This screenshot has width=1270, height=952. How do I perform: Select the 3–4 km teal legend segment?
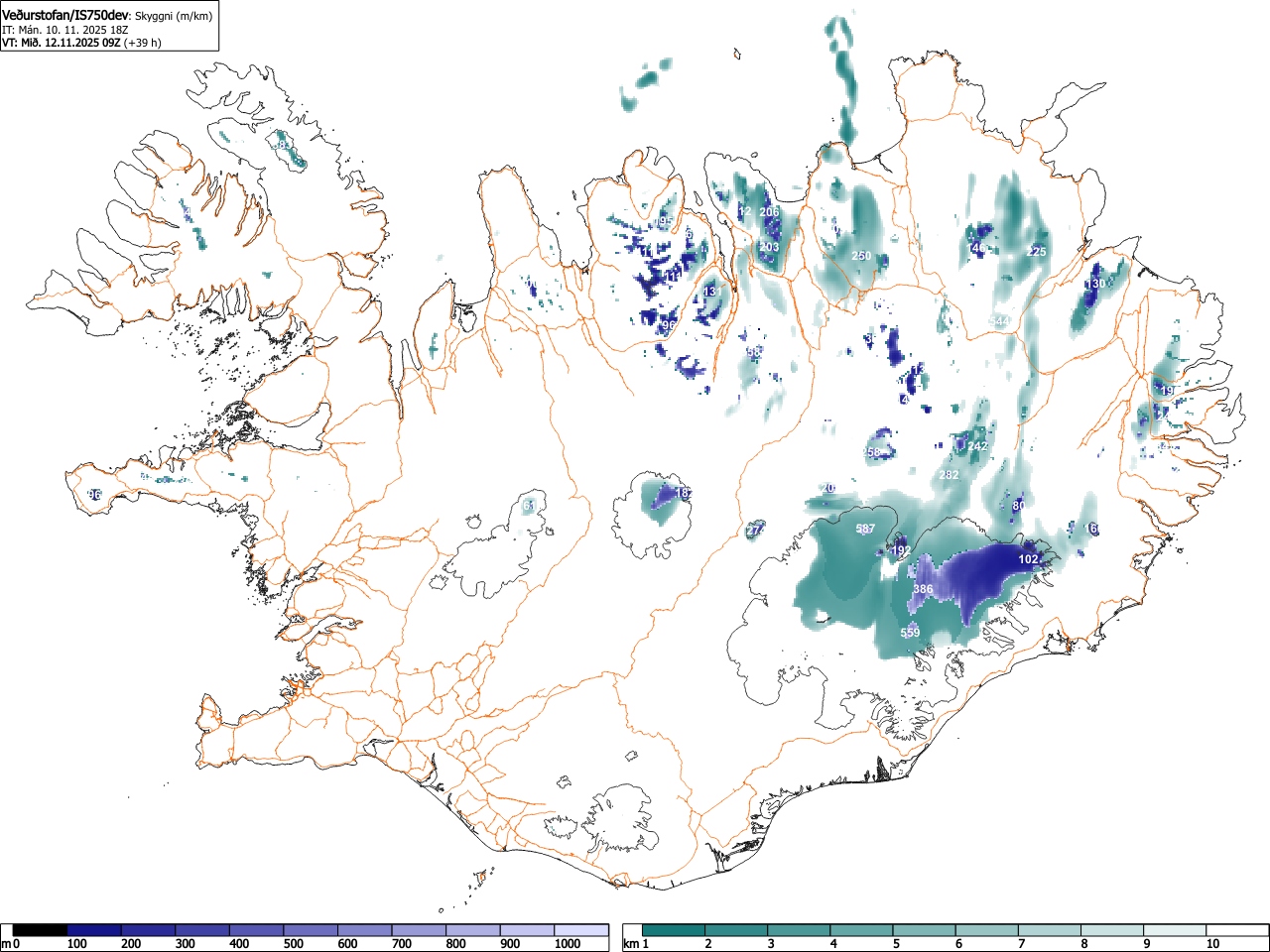[x=800, y=930]
